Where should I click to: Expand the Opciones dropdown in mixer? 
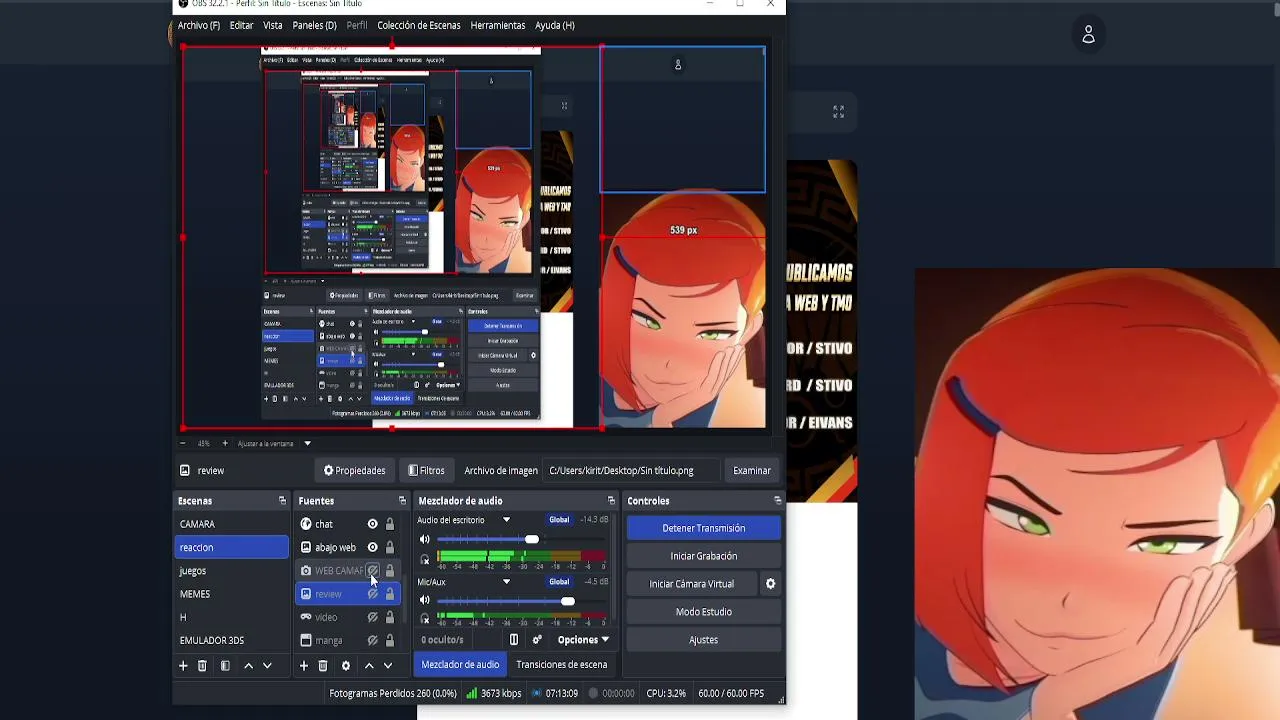click(x=584, y=640)
